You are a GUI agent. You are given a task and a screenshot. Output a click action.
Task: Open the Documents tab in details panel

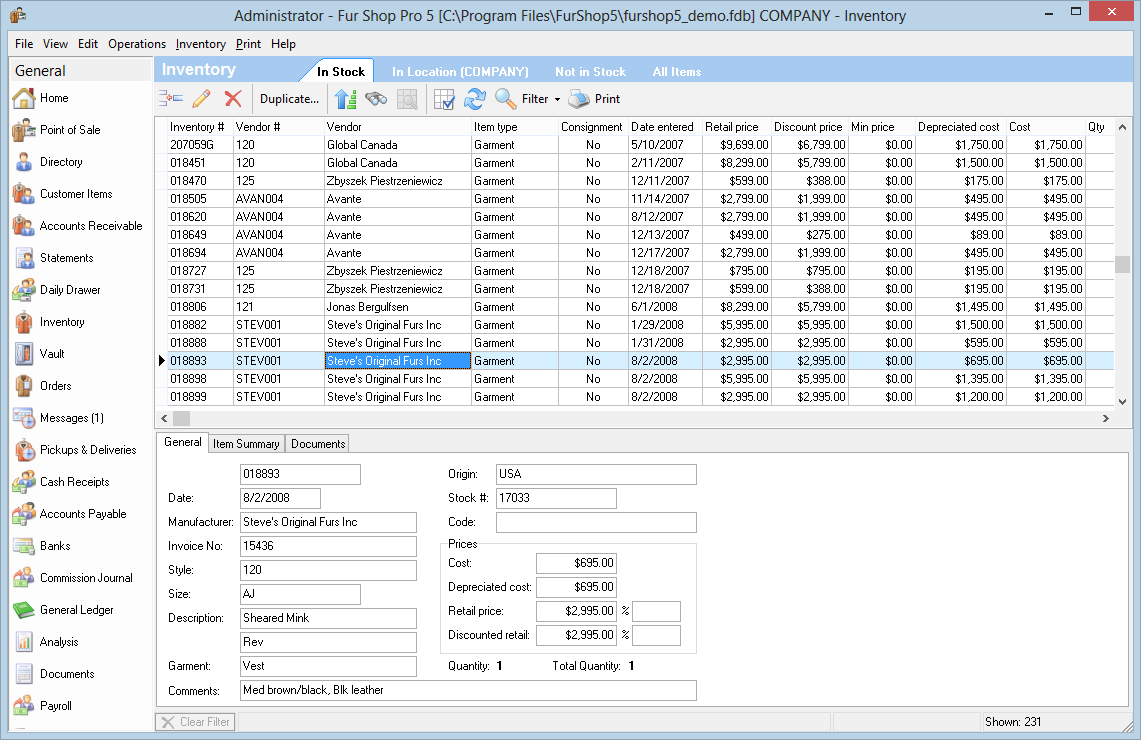[318, 444]
